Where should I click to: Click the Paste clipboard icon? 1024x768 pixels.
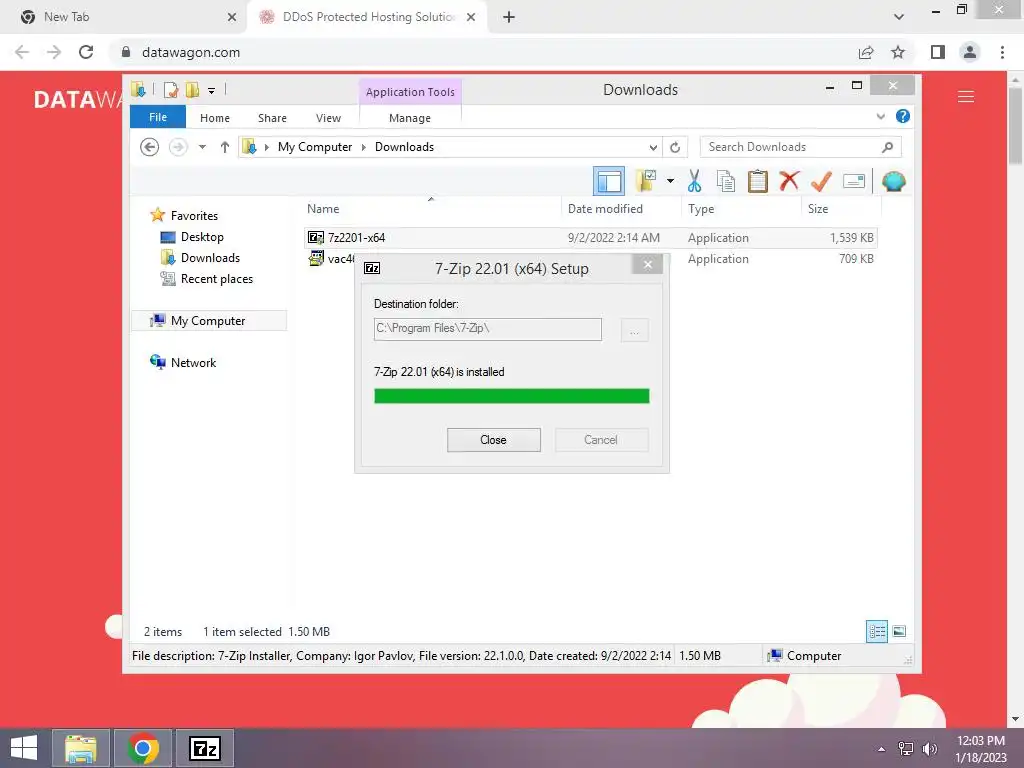[x=758, y=181]
